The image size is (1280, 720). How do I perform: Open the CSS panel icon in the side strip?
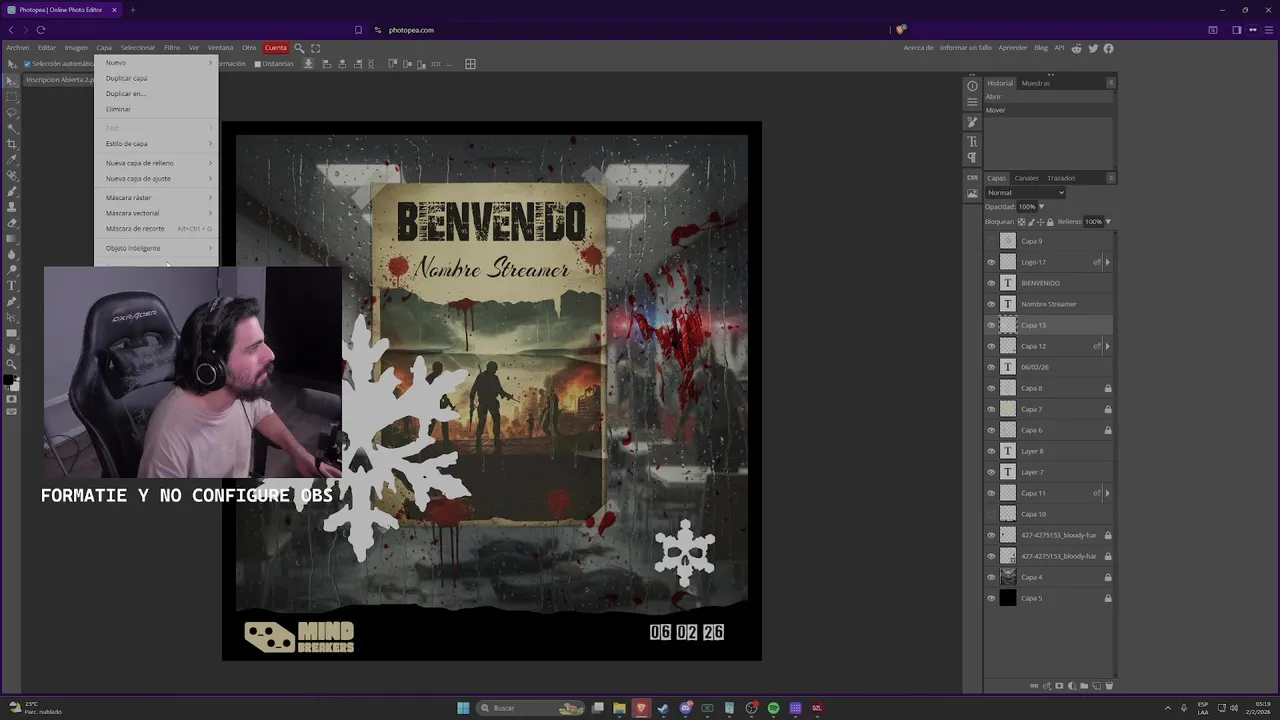(x=972, y=177)
